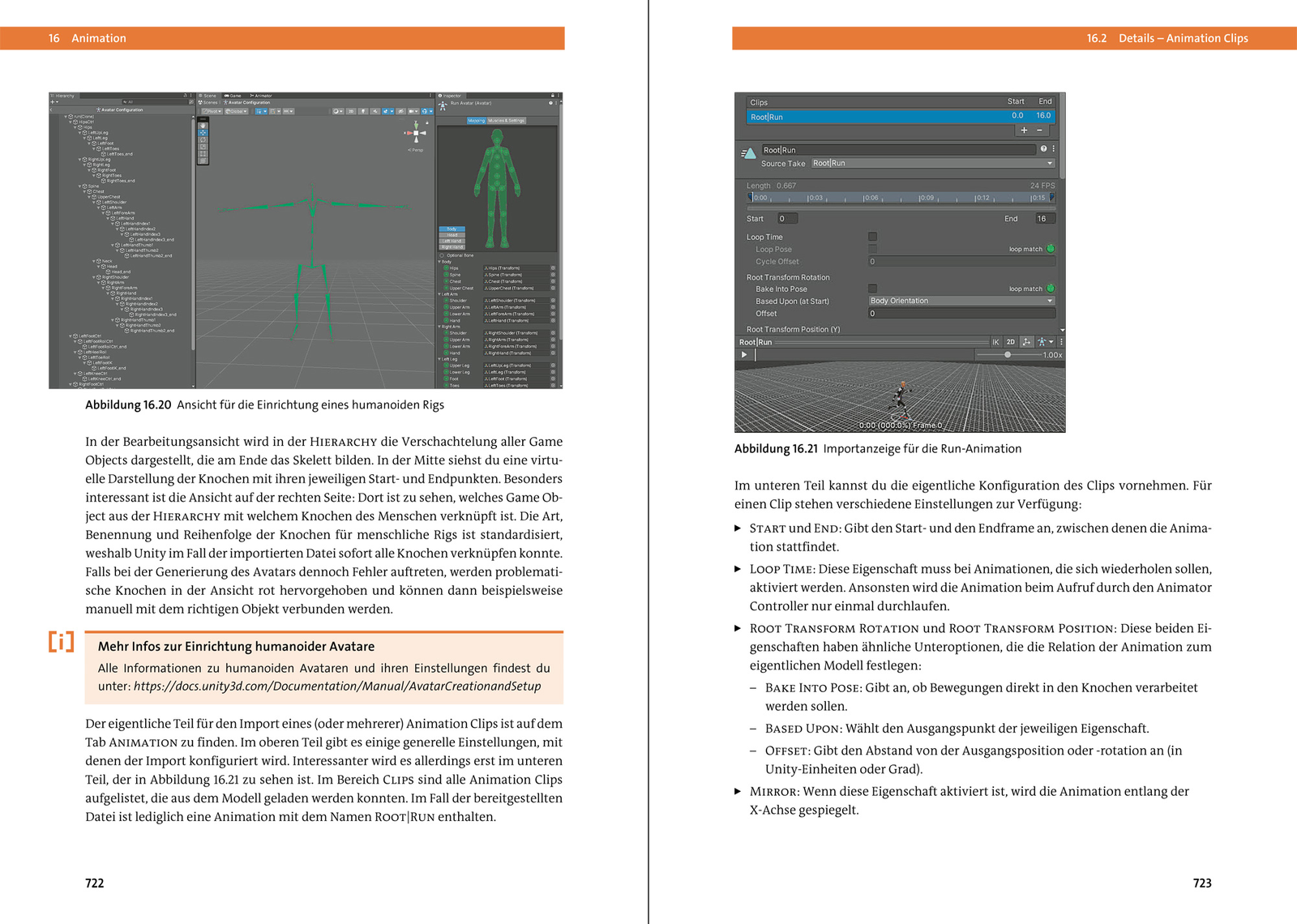
Task: Select the Scale tool in scene toolbar
Action: 203,147
